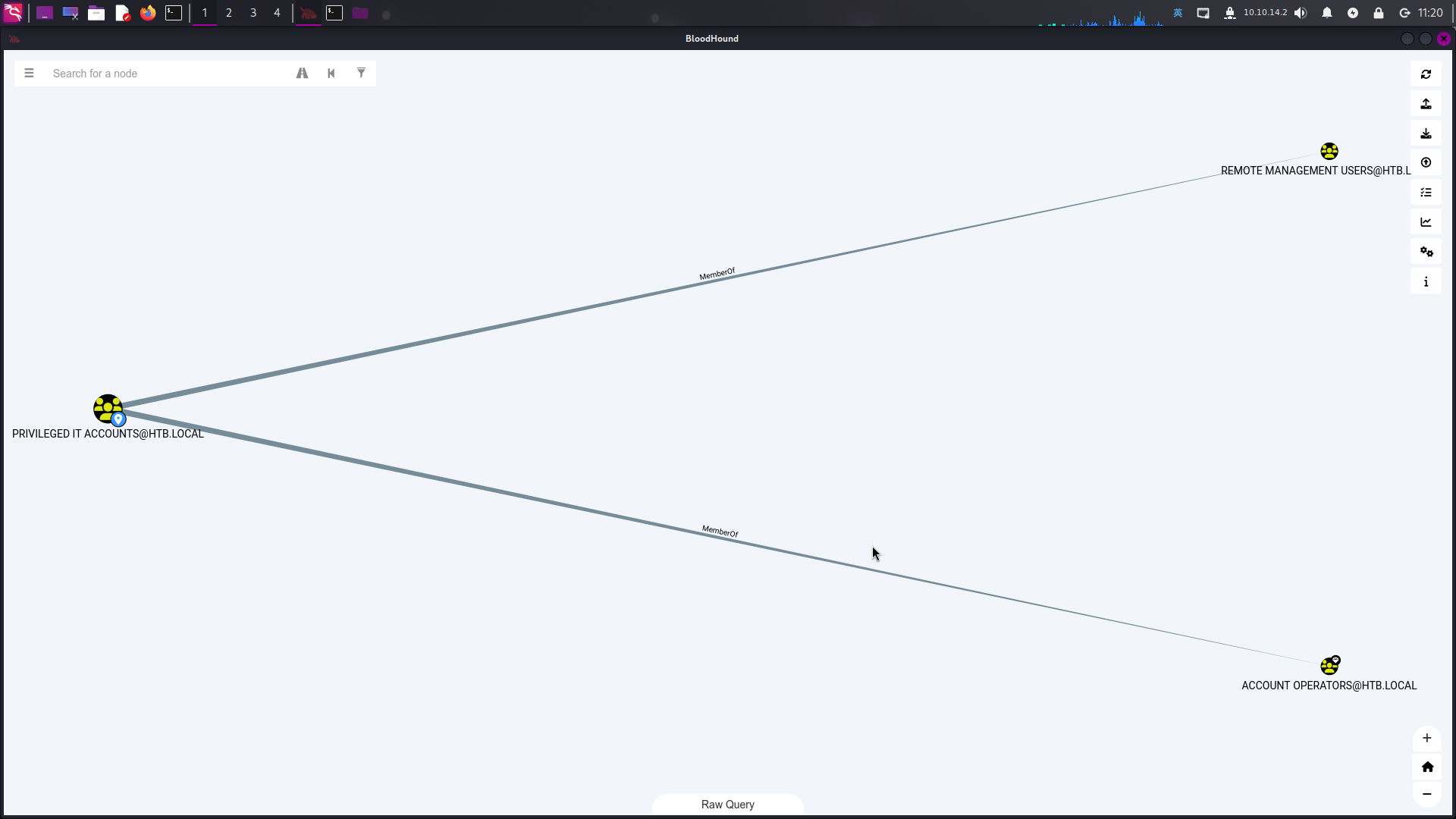Open the about info icon
Image resolution: width=1456 pixels, height=819 pixels.
[1426, 281]
